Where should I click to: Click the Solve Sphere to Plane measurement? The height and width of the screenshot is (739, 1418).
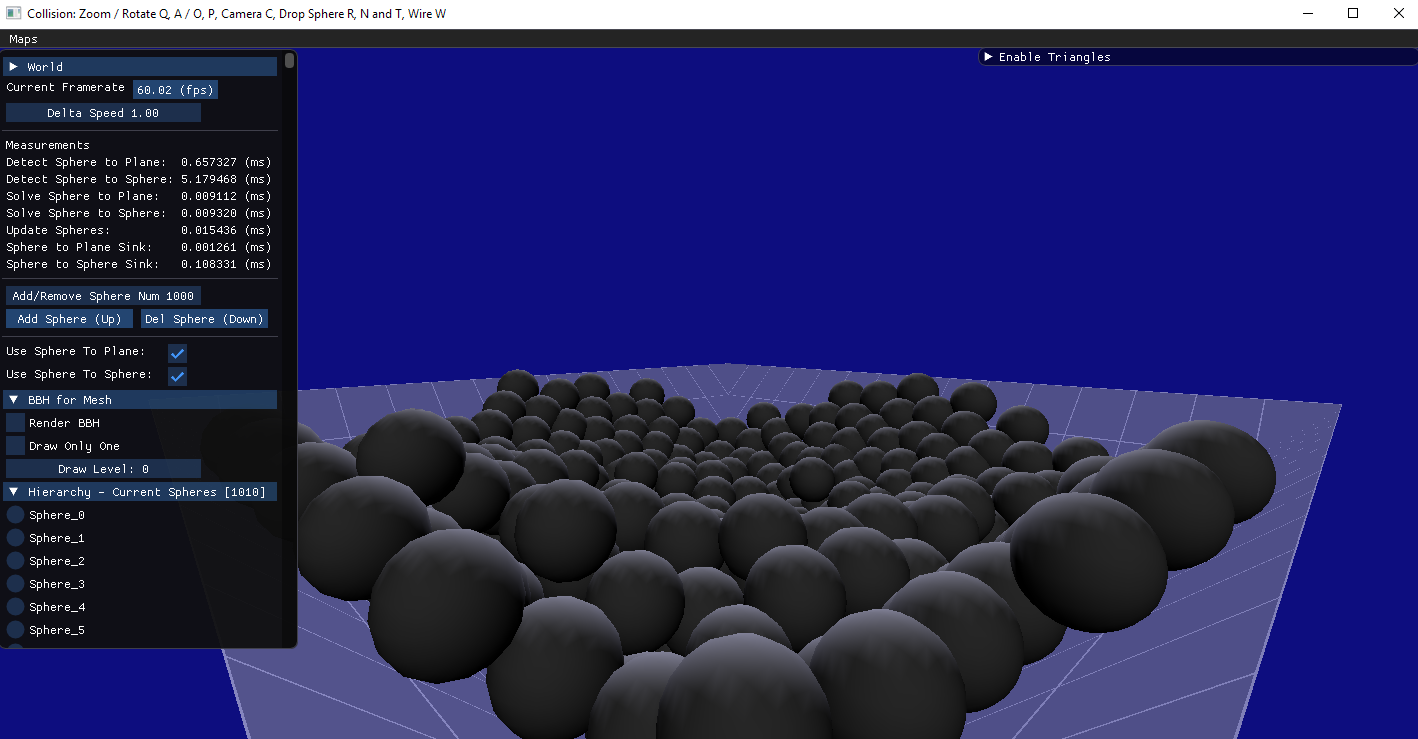[x=138, y=196]
